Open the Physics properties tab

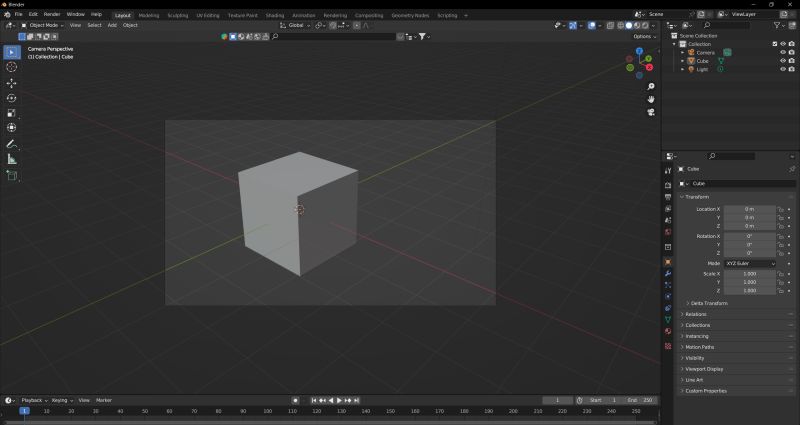668,296
